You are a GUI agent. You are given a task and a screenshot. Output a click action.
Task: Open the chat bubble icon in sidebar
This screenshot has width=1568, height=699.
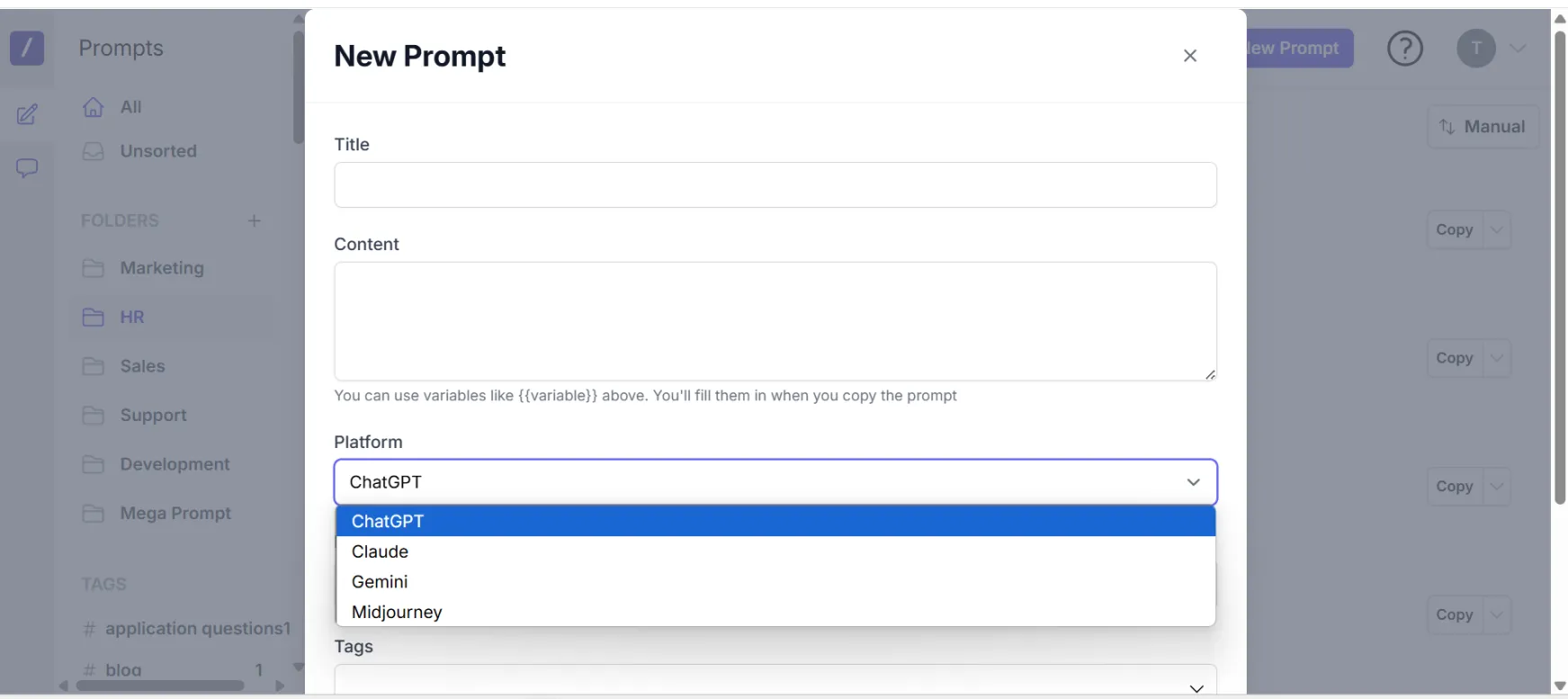[27, 168]
